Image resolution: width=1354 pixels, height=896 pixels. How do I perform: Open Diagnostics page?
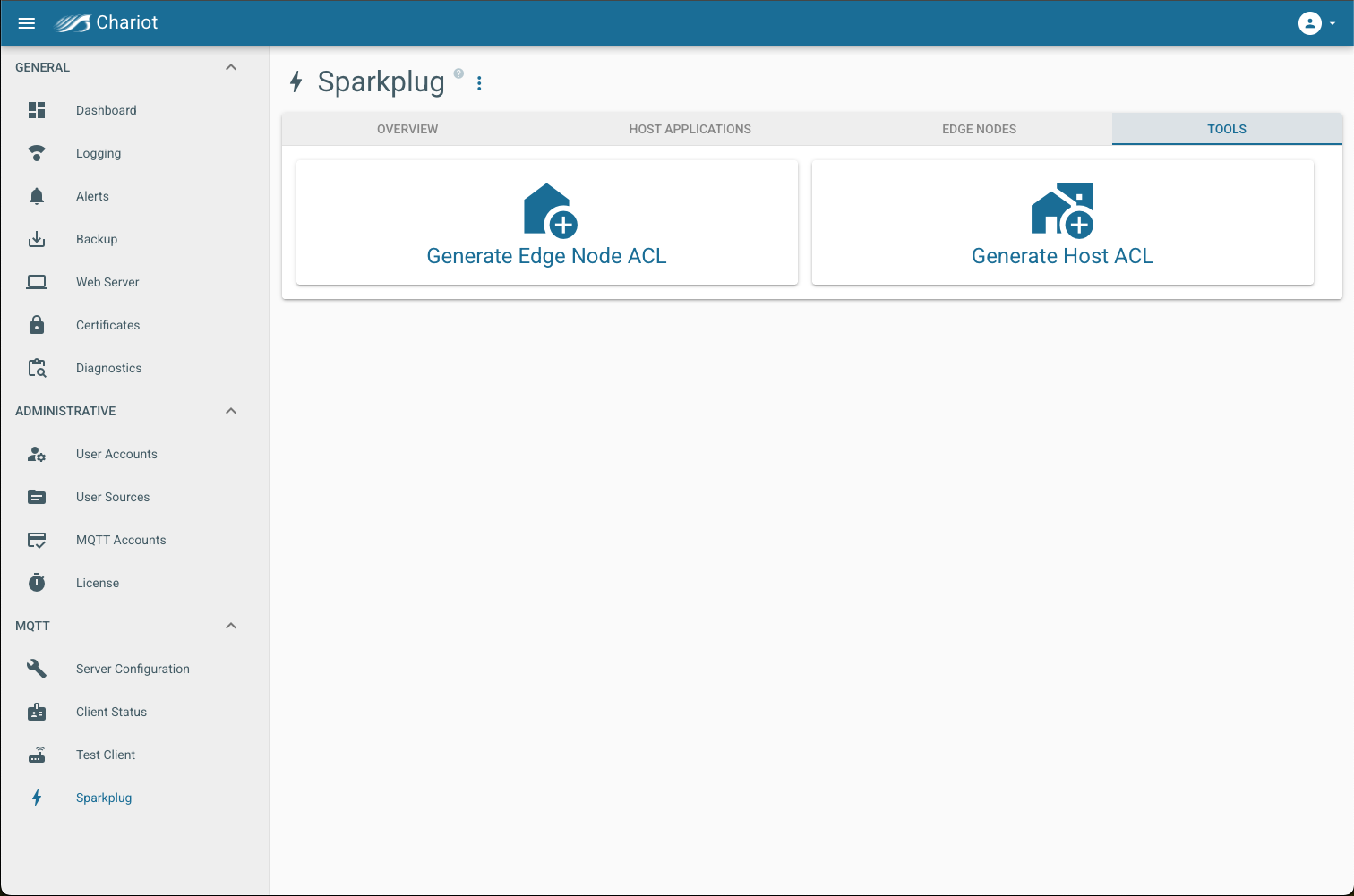tap(109, 368)
